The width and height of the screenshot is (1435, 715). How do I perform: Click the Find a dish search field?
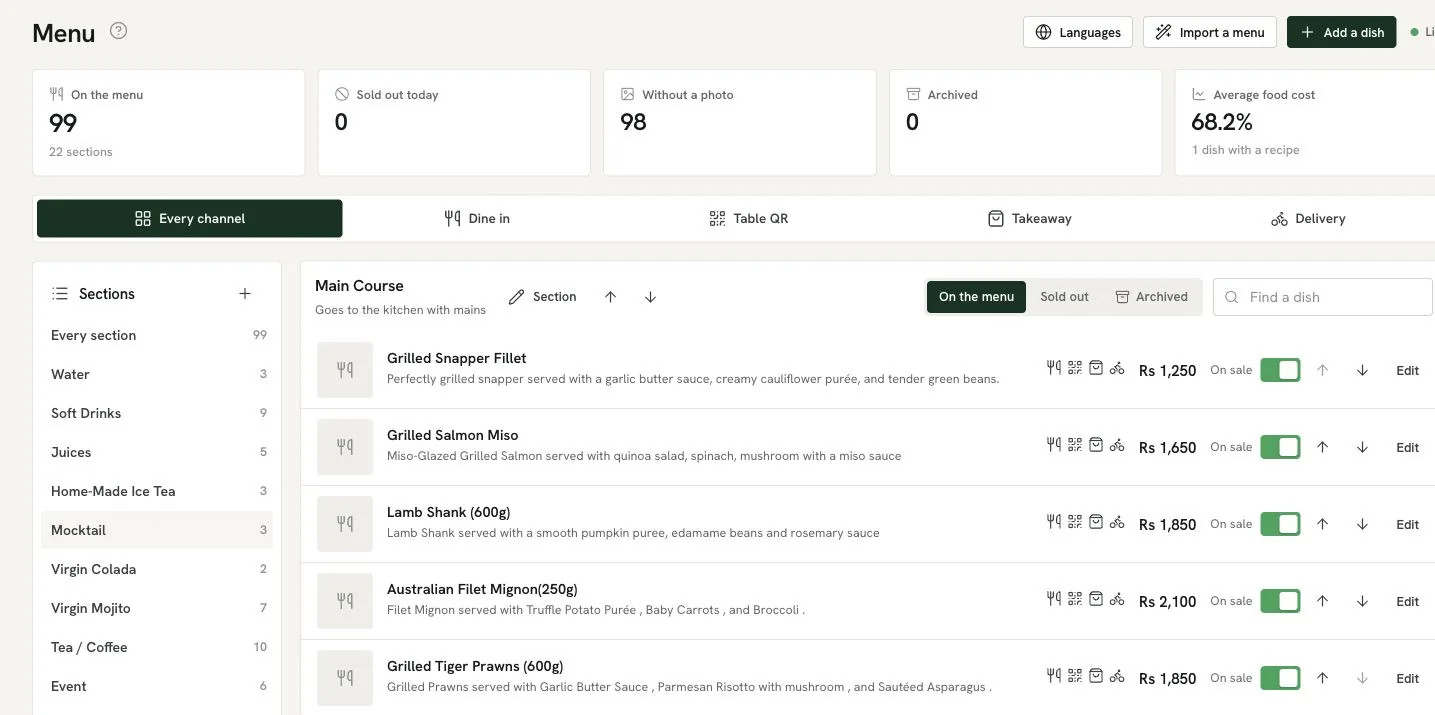tap(1323, 297)
